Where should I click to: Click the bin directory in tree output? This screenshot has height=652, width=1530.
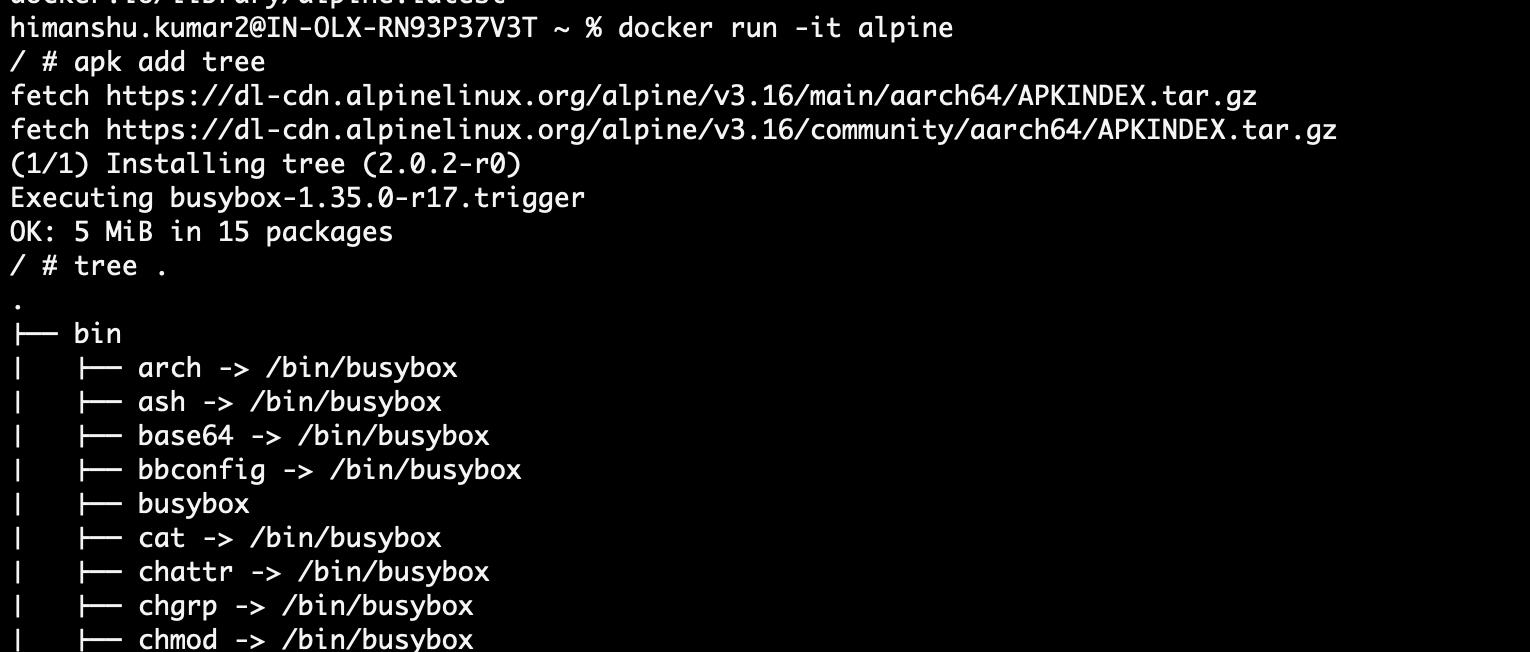point(98,334)
